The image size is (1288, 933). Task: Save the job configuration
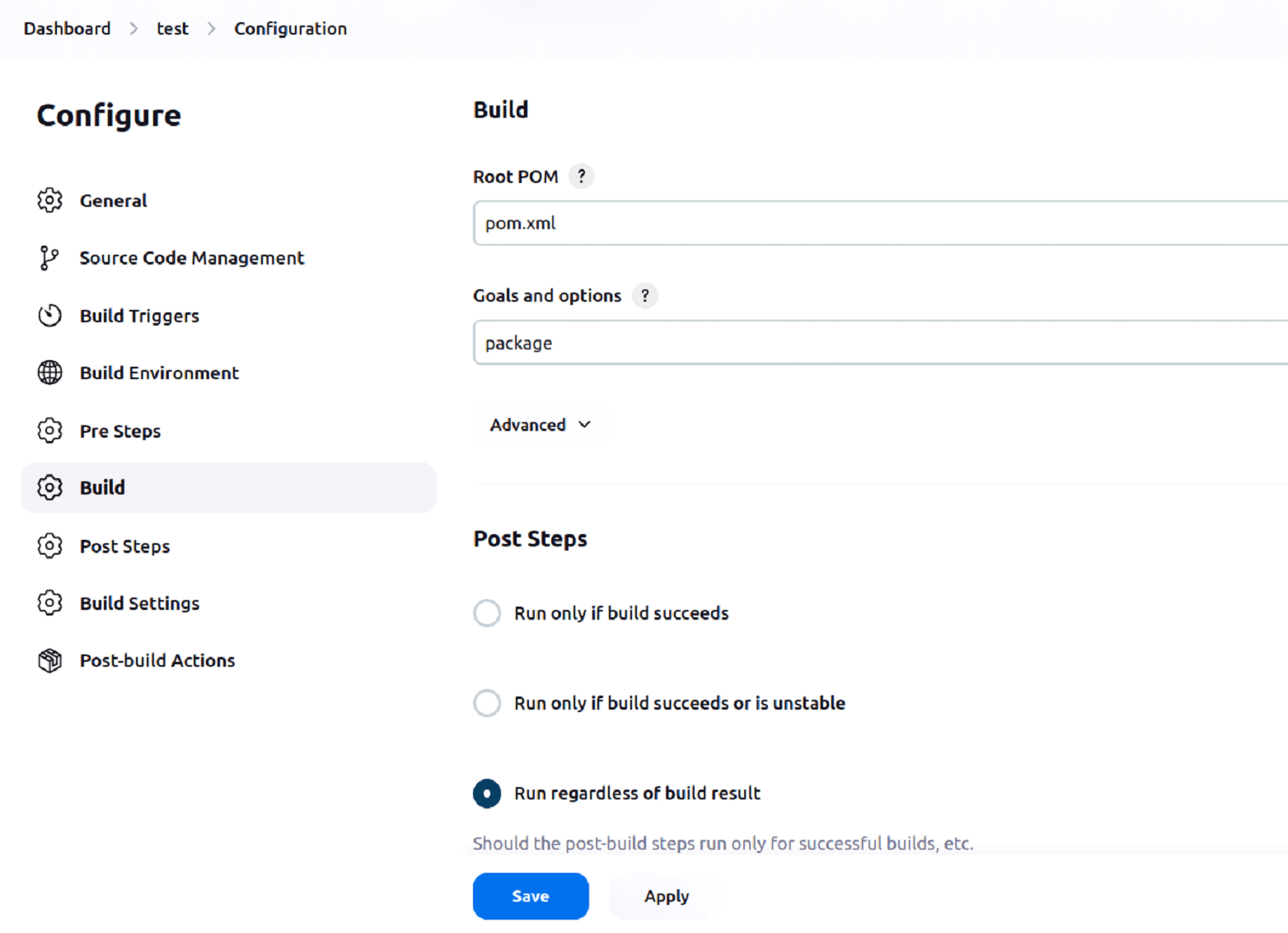point(531,896)
